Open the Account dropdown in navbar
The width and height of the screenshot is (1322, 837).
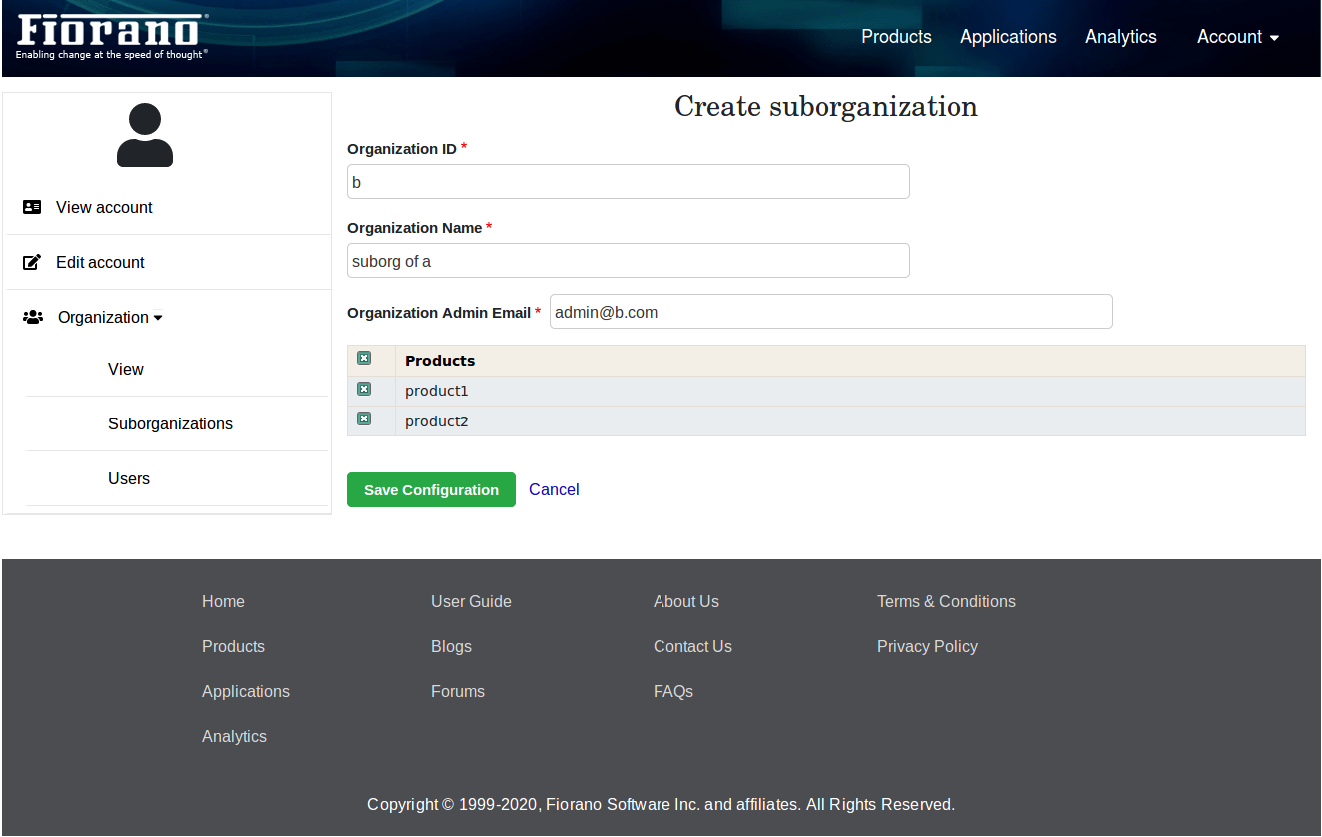coord(1237,37)
